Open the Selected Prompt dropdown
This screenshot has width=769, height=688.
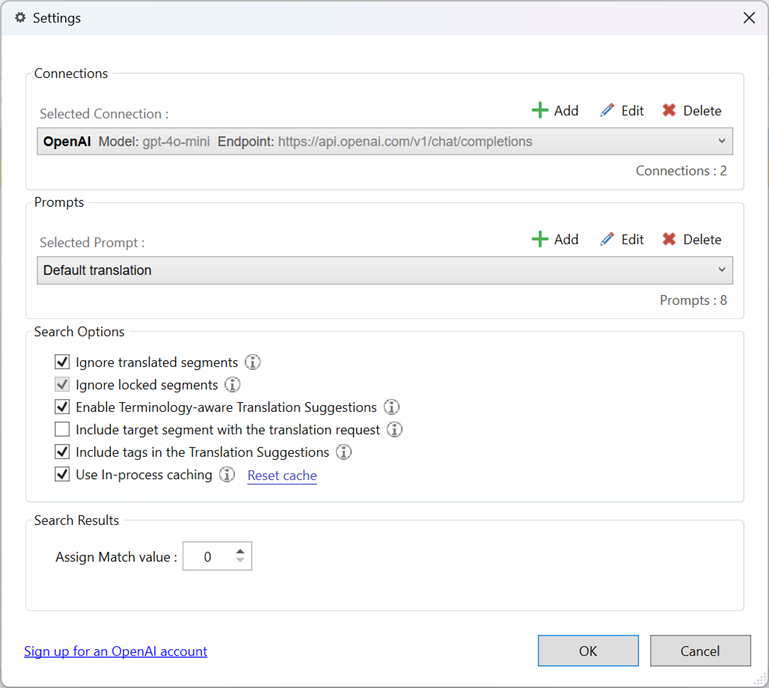(x=385, y=270)
